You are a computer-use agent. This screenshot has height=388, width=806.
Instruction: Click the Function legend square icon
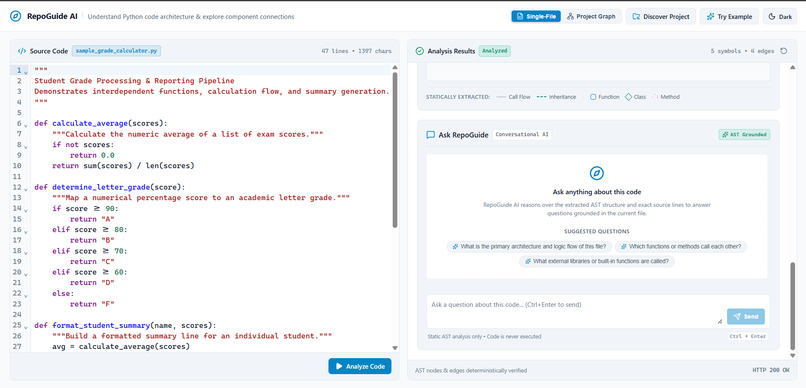point(593,97)
